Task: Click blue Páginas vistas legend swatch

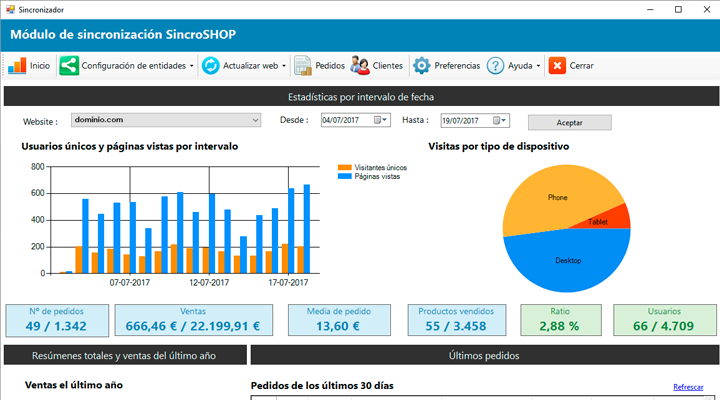Action: (x=344, y=176)
